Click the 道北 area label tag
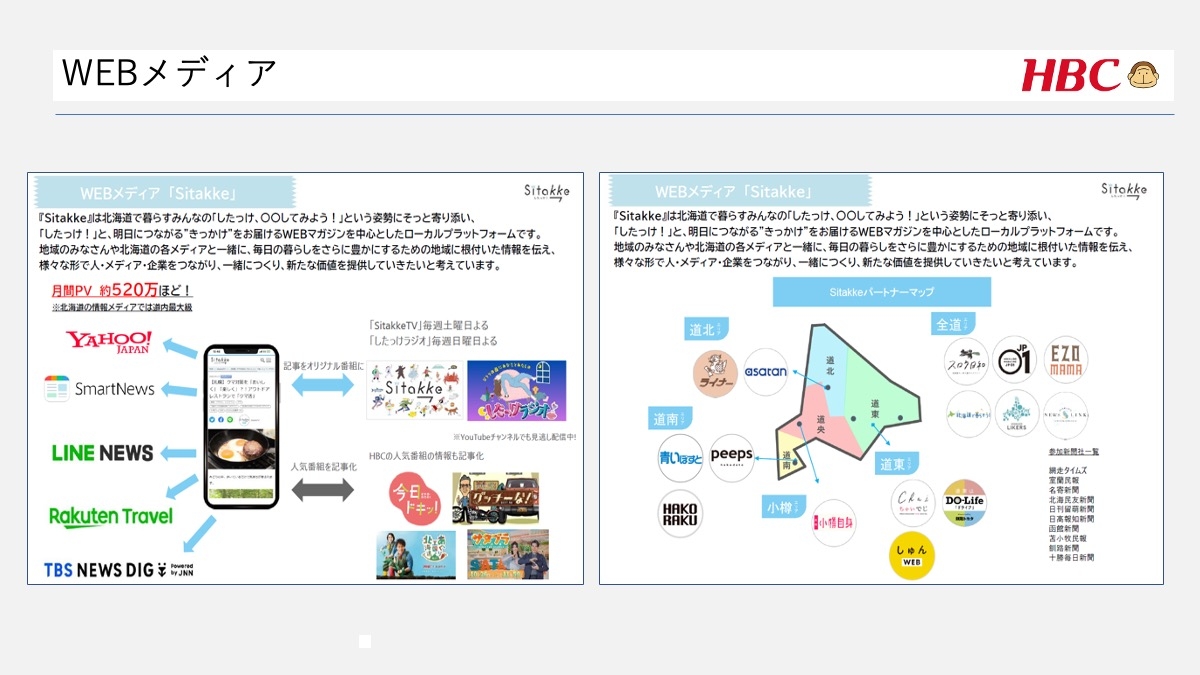Image resolution: width=1200 pixels, height=675 pixels. [709, 328]
